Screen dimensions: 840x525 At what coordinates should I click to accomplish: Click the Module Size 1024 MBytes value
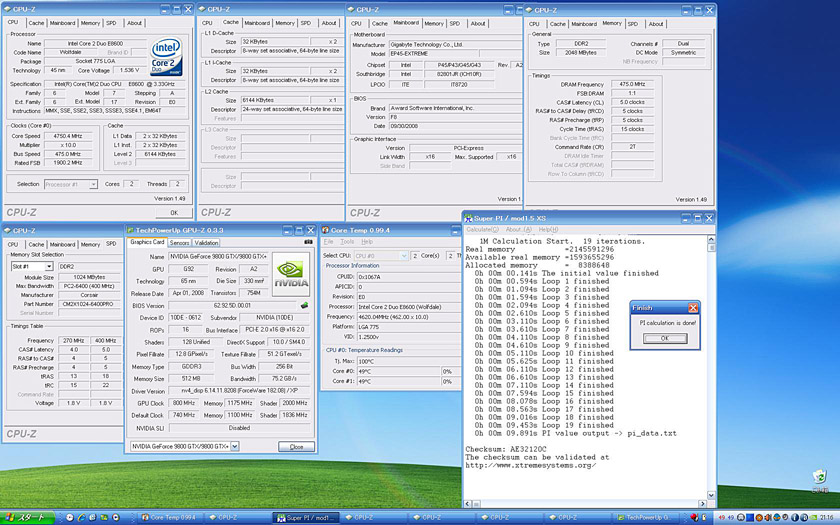click(90, 278)
